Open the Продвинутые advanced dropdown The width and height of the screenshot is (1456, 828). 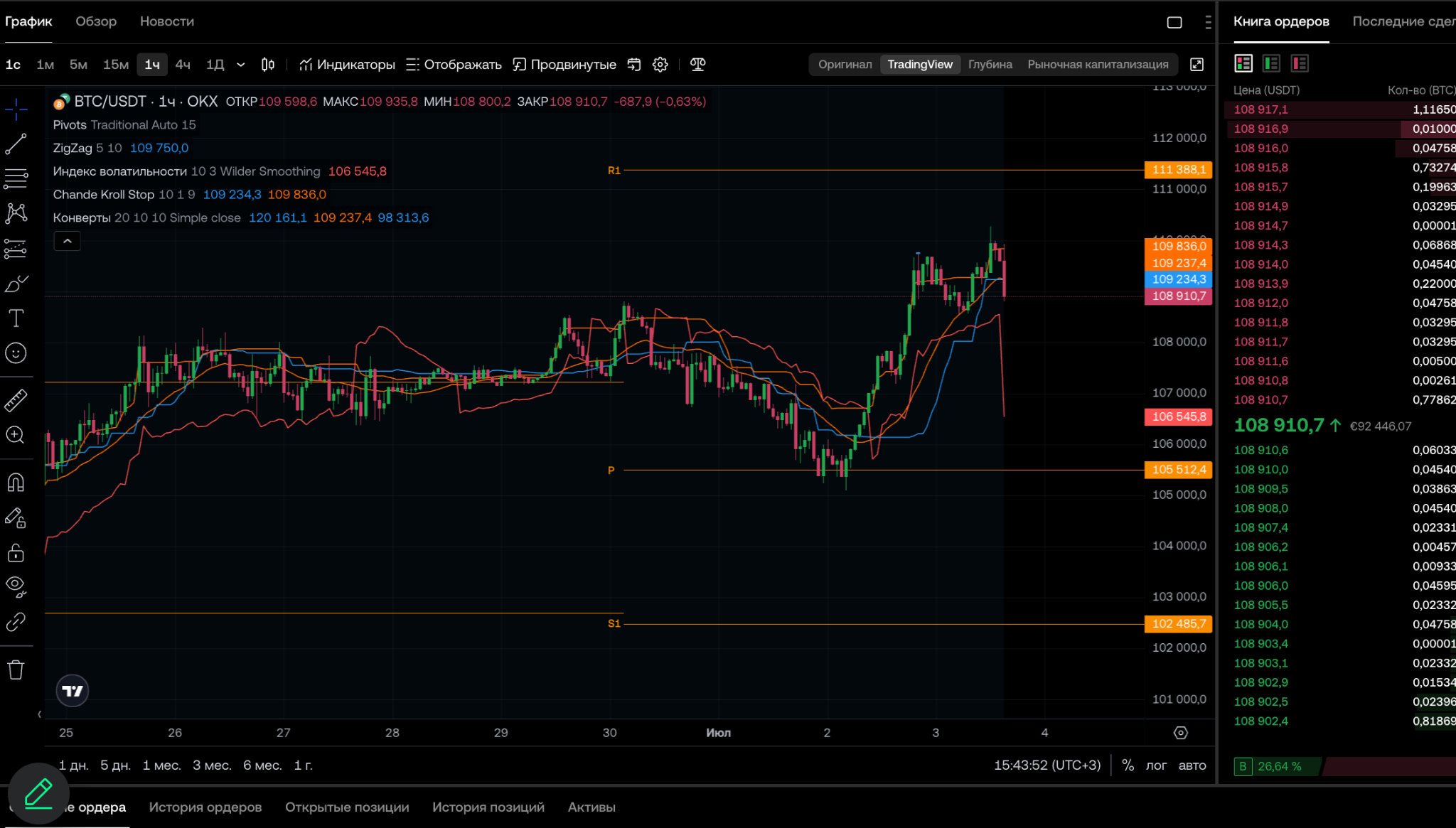(x=564, y=65)
